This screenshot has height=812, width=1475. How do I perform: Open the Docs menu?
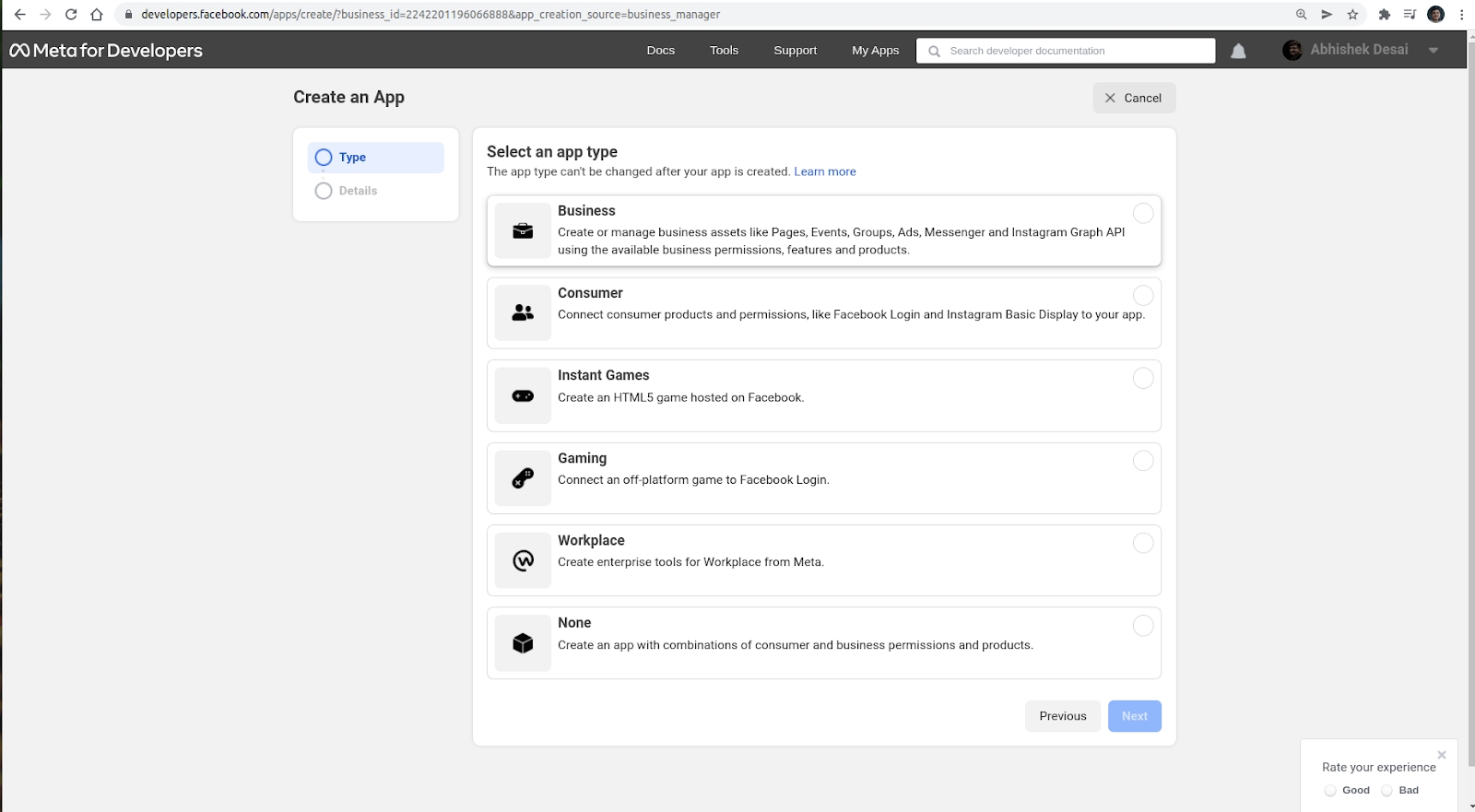(x=661, y=51)
